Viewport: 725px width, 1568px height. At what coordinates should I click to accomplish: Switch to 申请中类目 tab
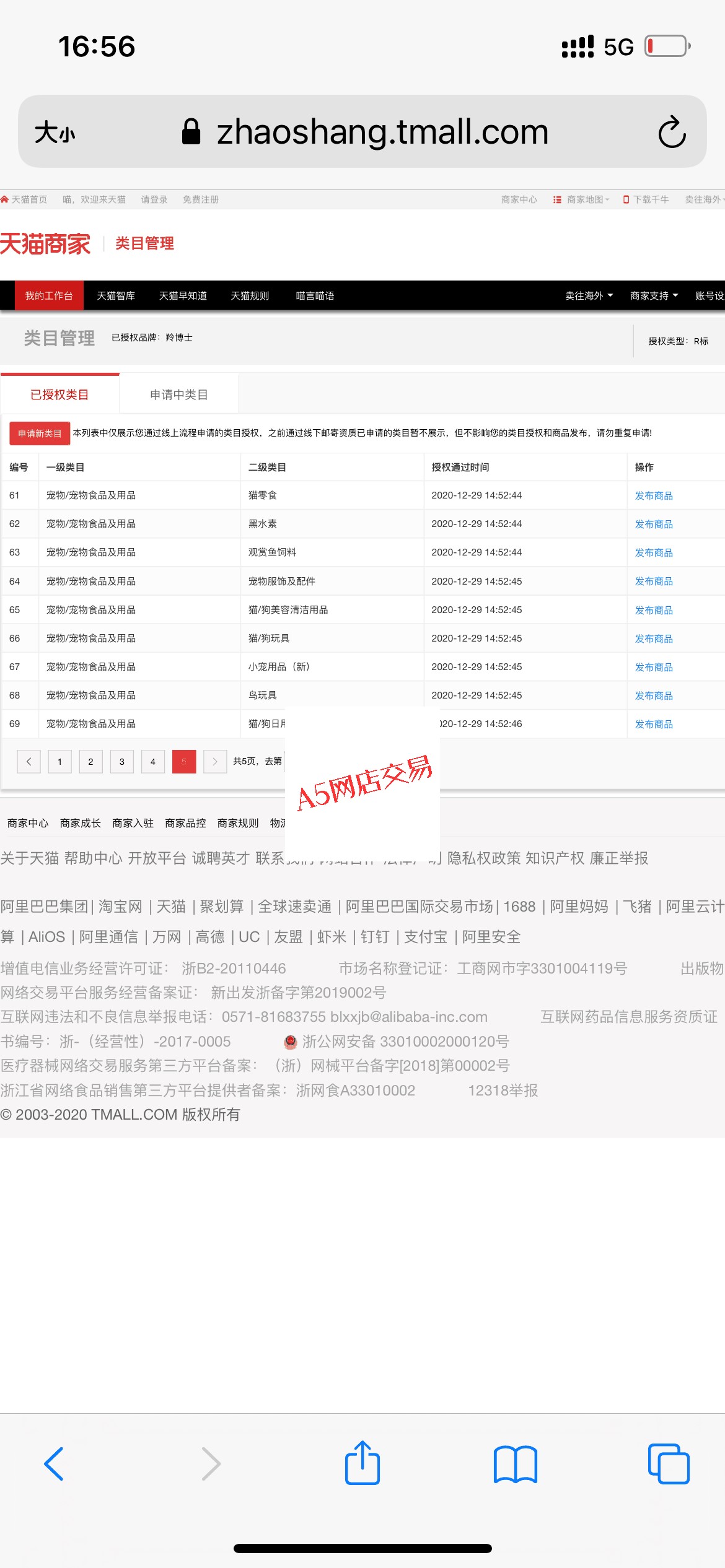[178, 394]
